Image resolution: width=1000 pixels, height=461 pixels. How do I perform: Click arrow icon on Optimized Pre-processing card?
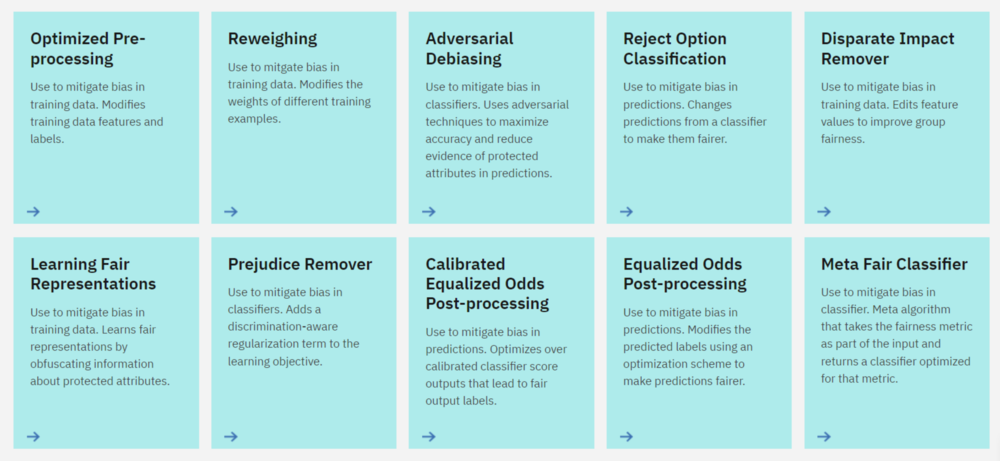coord(33,211)
